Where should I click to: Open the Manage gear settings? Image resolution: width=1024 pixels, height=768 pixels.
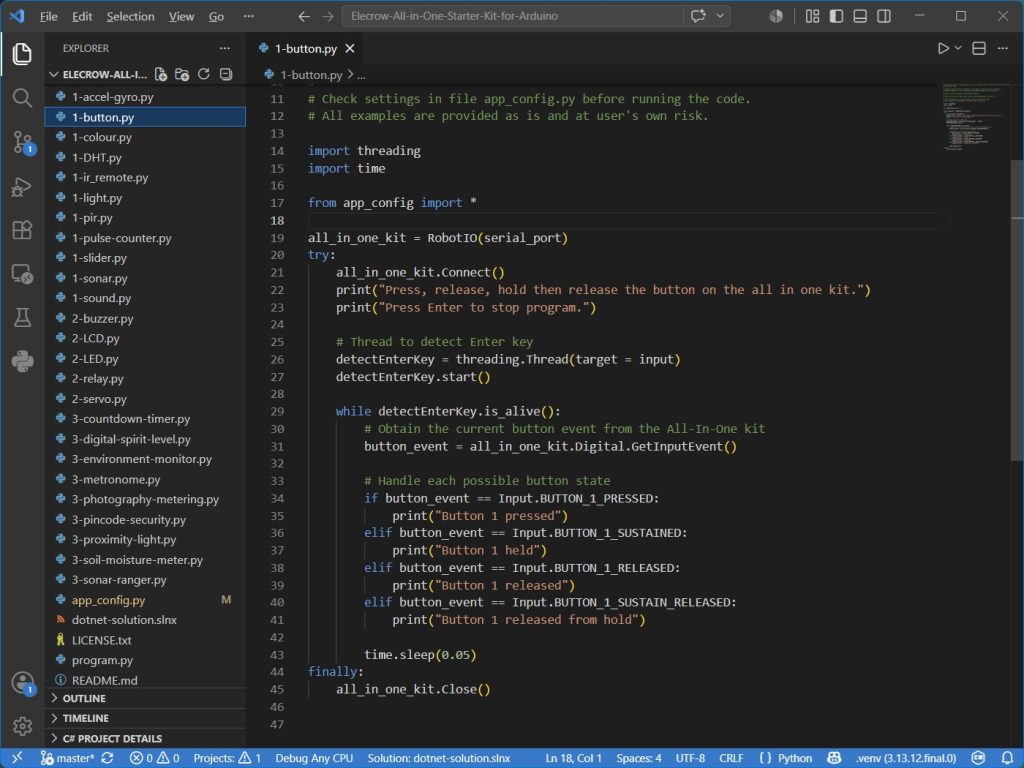[x=22, y=726]
